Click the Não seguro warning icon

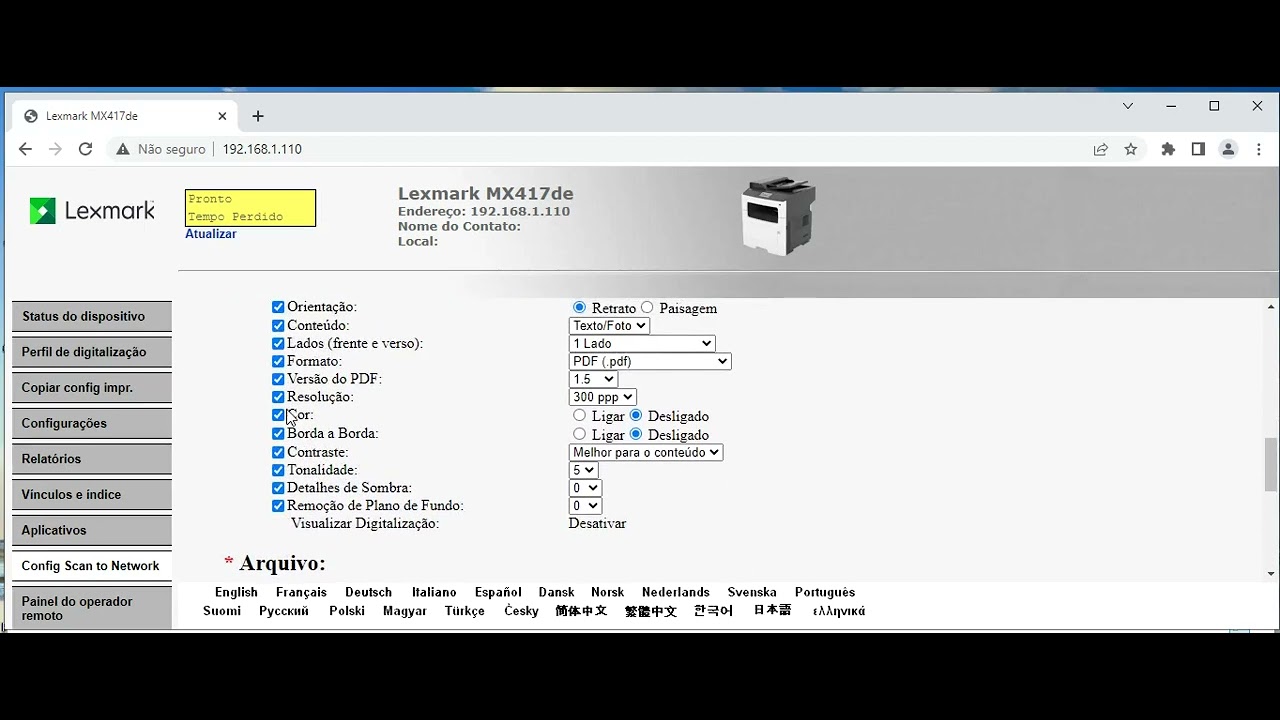(x=123, y=149)
